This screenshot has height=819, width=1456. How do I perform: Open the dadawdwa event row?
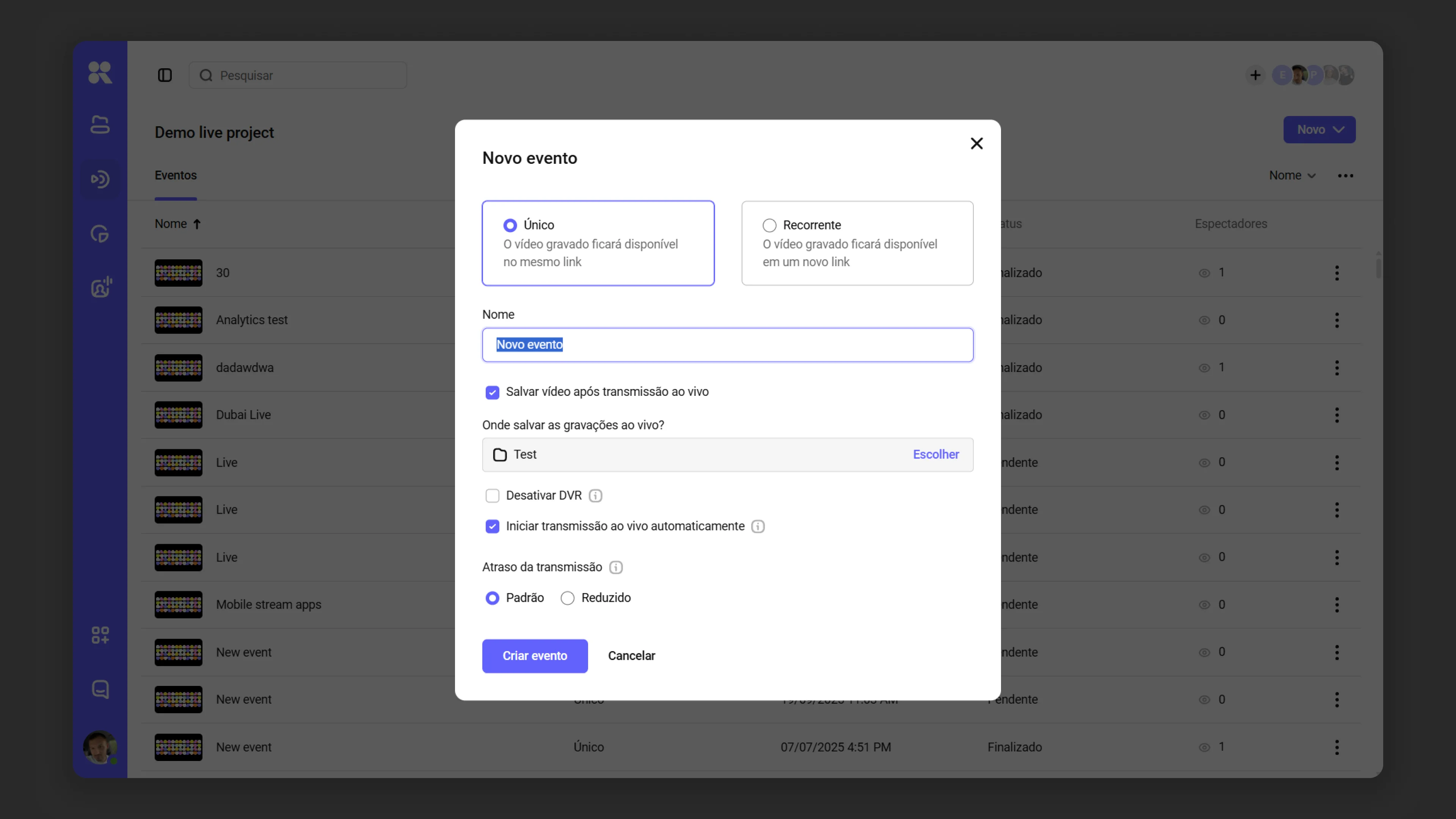pyautogui.click(x=245, y=368)
